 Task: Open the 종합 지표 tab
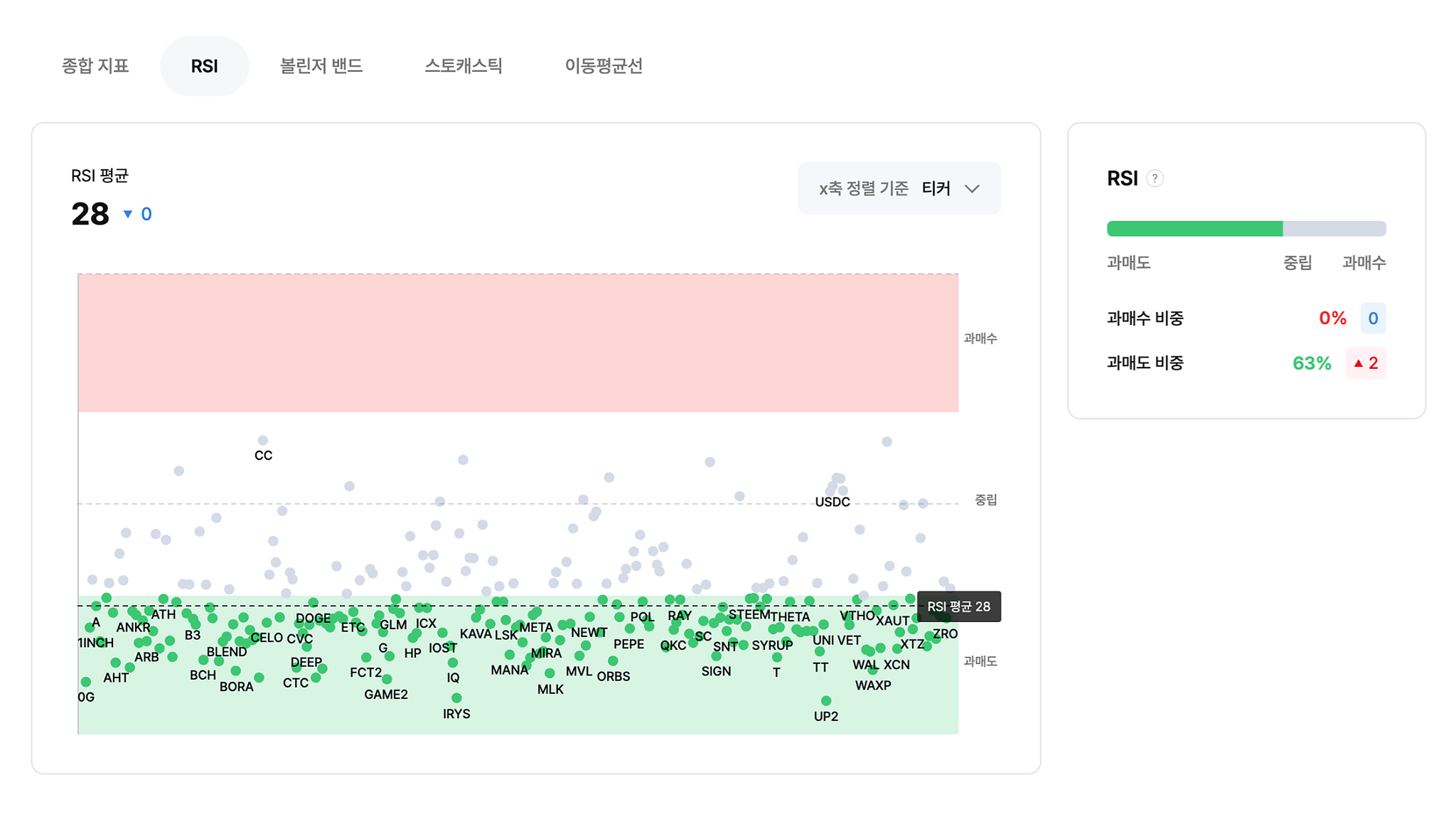coord(95,66)
